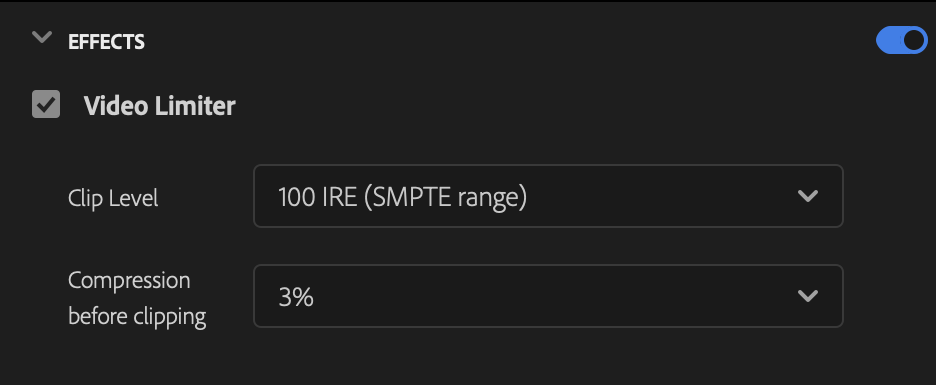Select the Video Limiter label

[x=159, y=106]
